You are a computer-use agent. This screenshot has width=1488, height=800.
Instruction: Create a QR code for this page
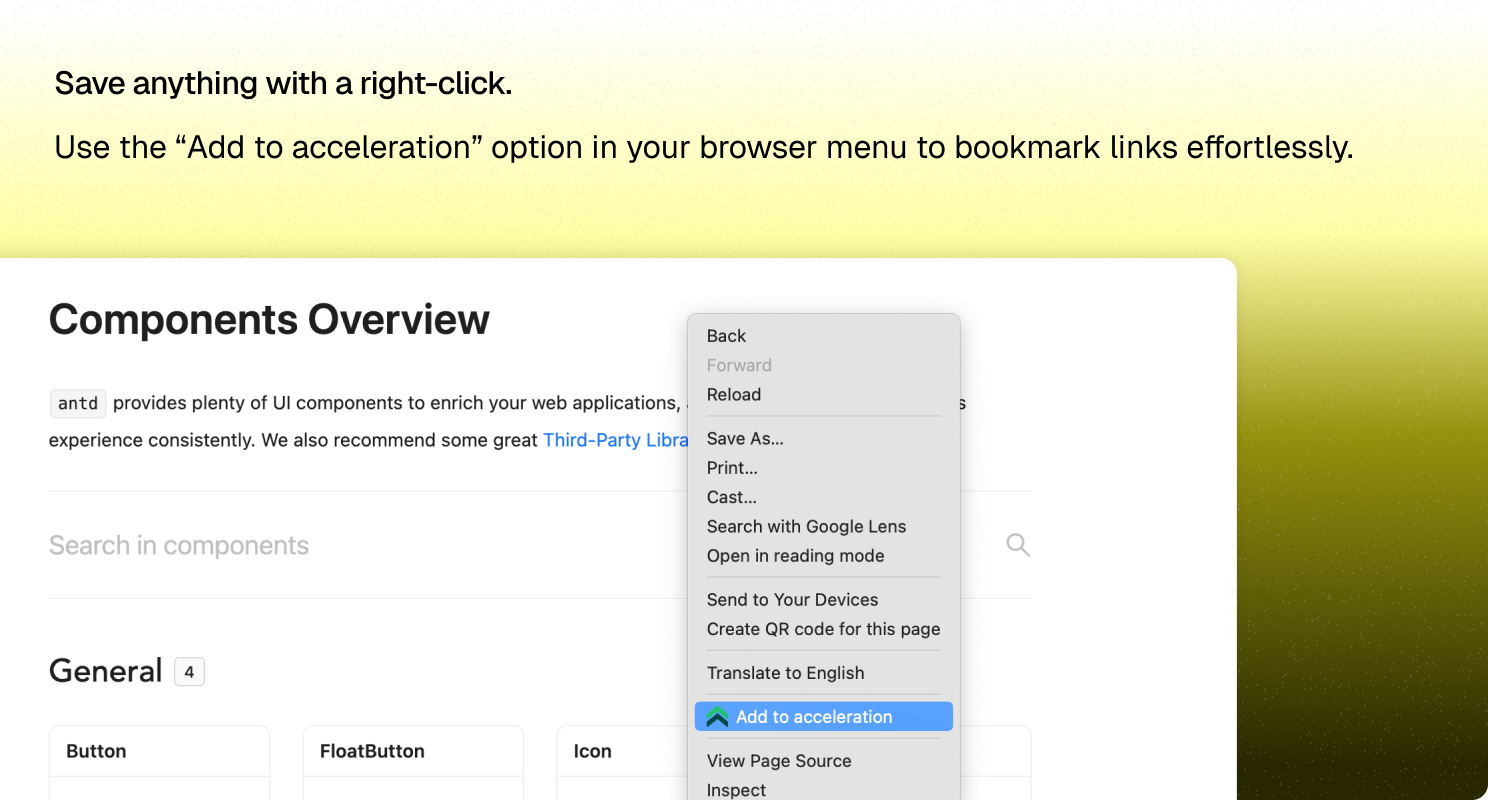823,629
